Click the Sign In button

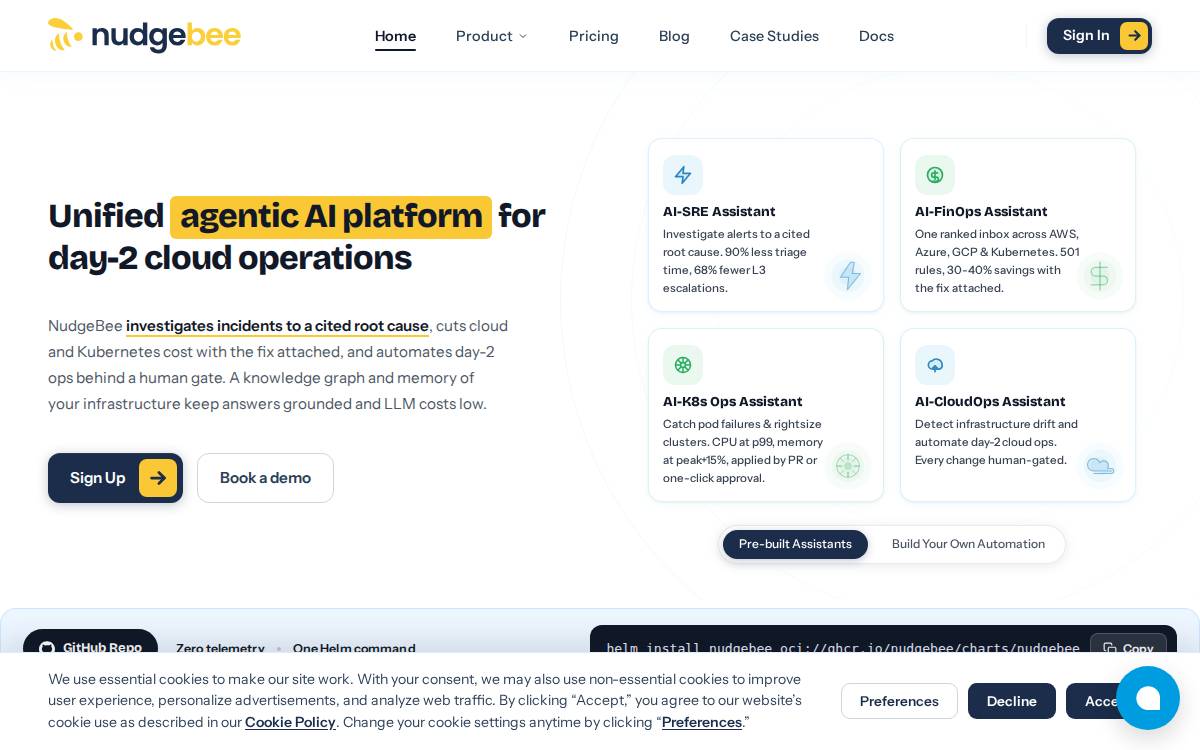pyautogui.click(x=1099, y=36)
